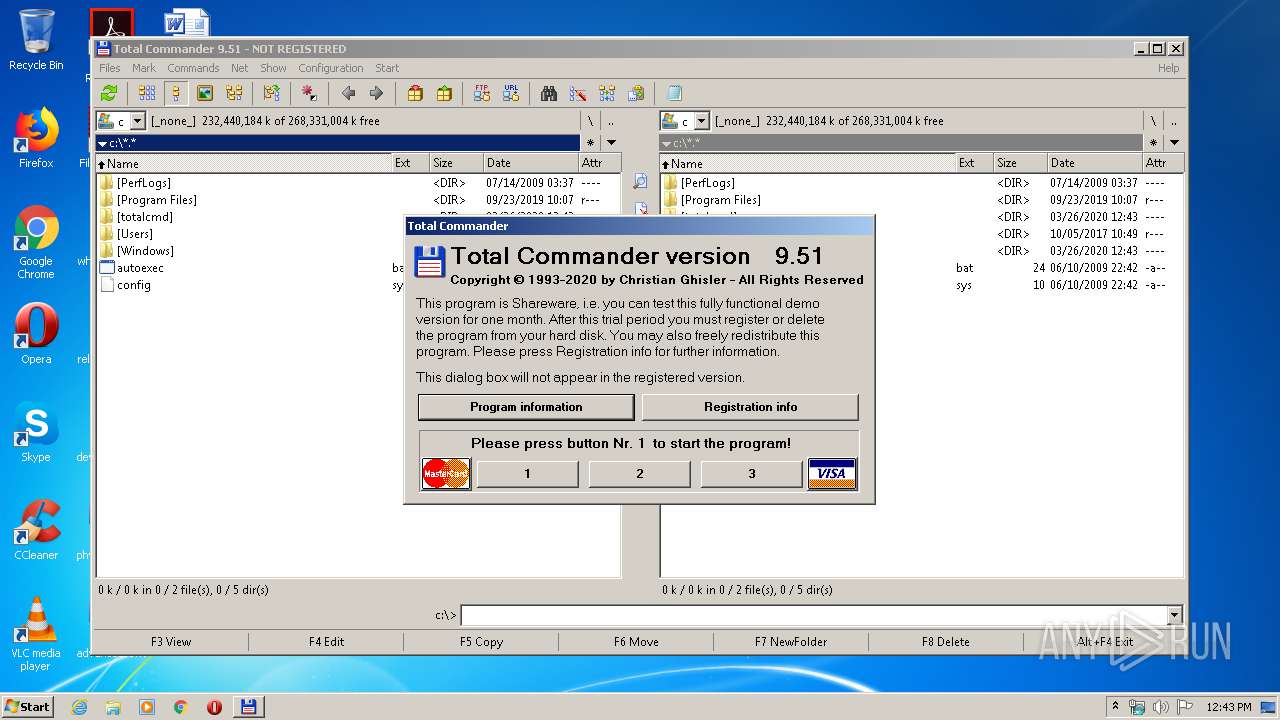Click the VISA icon in dialog
The image size is (1280, 720).
(x=832, y=474)
